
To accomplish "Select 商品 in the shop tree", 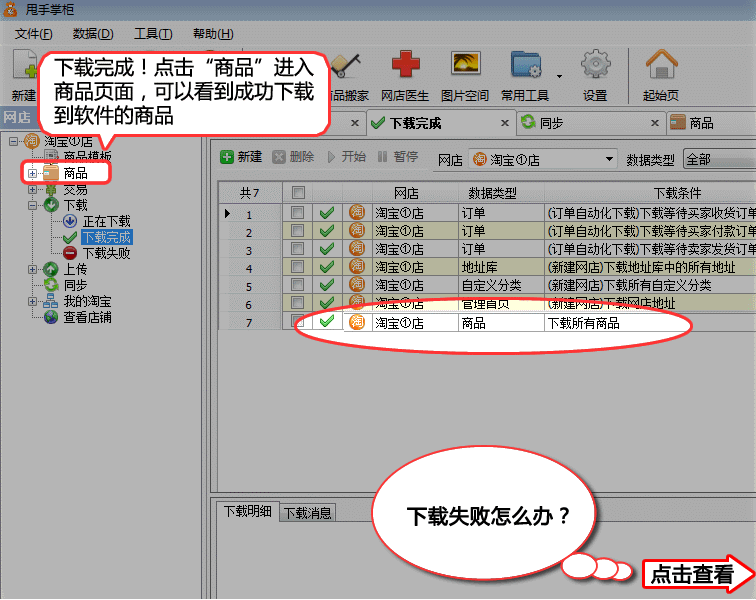I will click(x=75, y=173).
